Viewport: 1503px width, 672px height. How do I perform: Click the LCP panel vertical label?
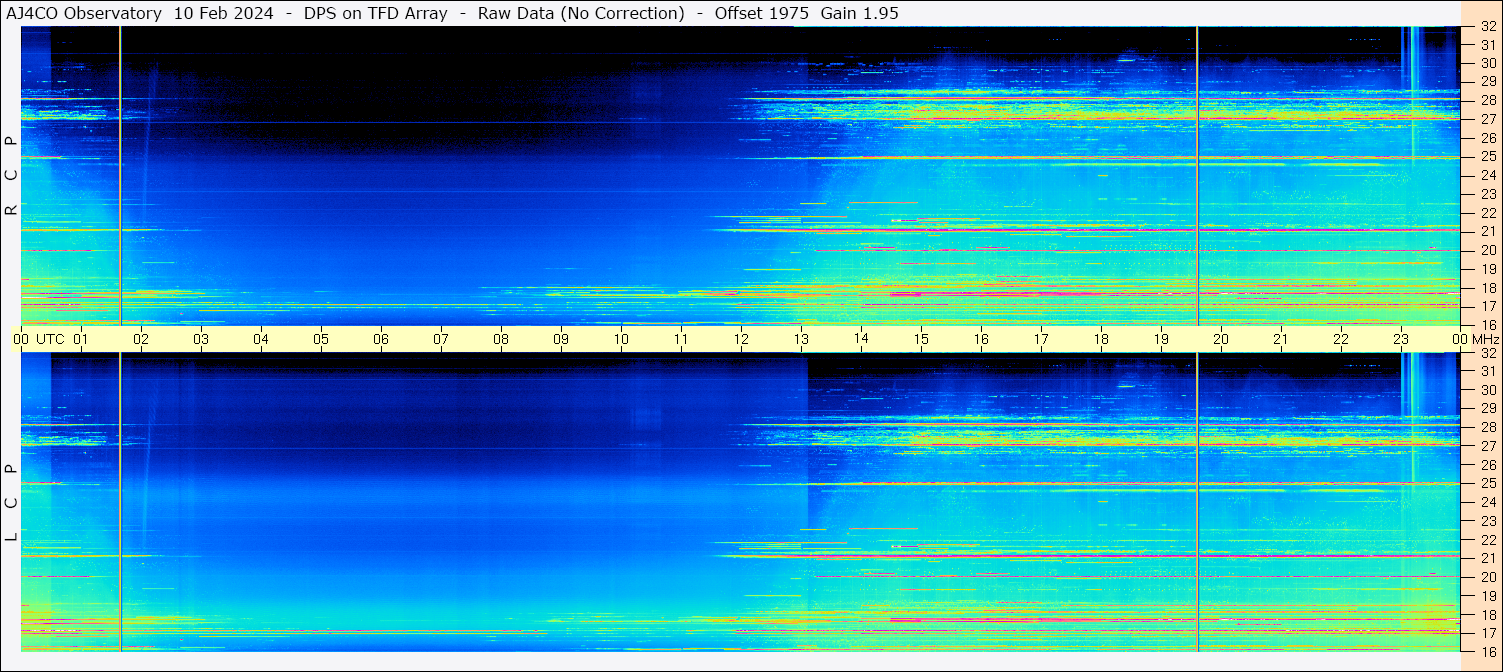pos(11,503)
